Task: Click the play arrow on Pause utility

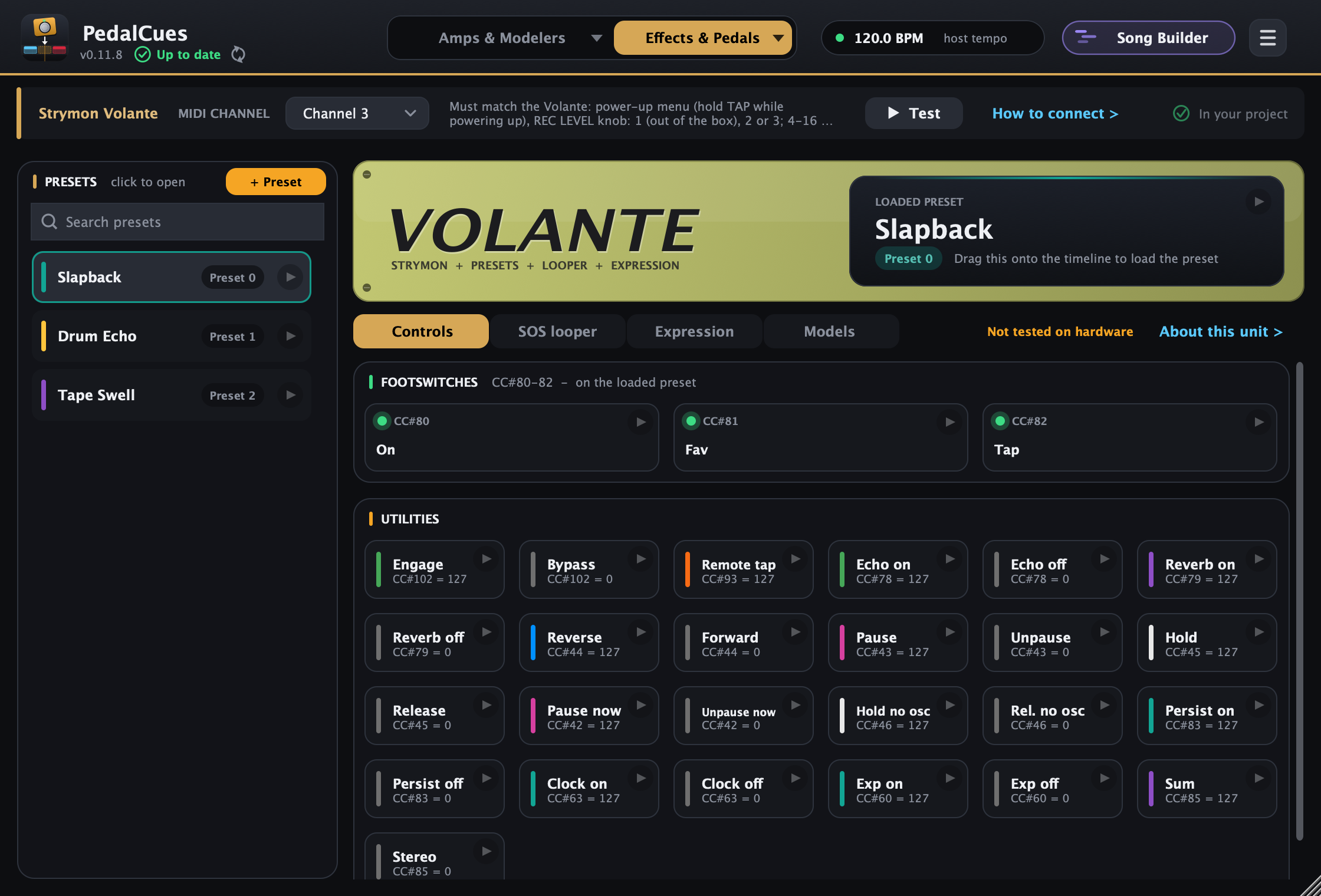Action: click(x=949, y=631)
